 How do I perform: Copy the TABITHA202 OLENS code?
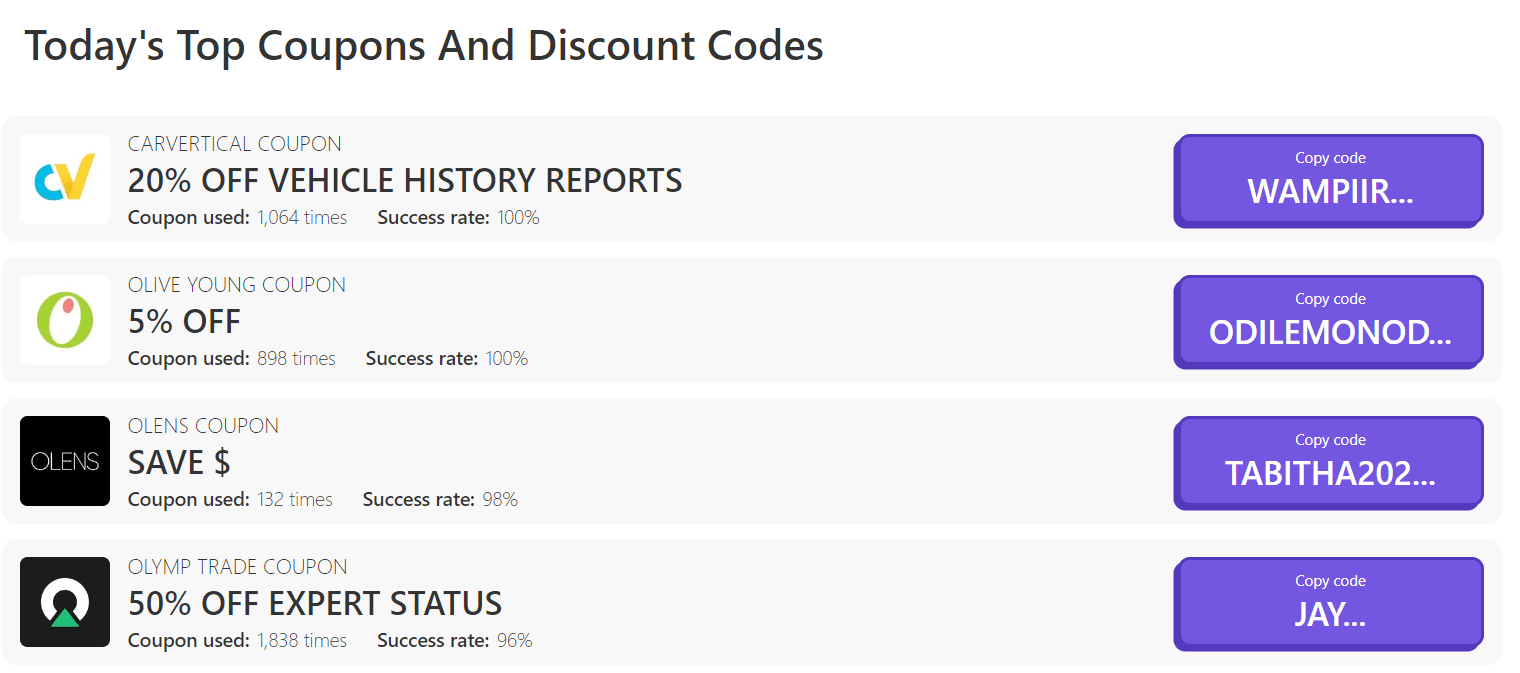pos(1328,462)
